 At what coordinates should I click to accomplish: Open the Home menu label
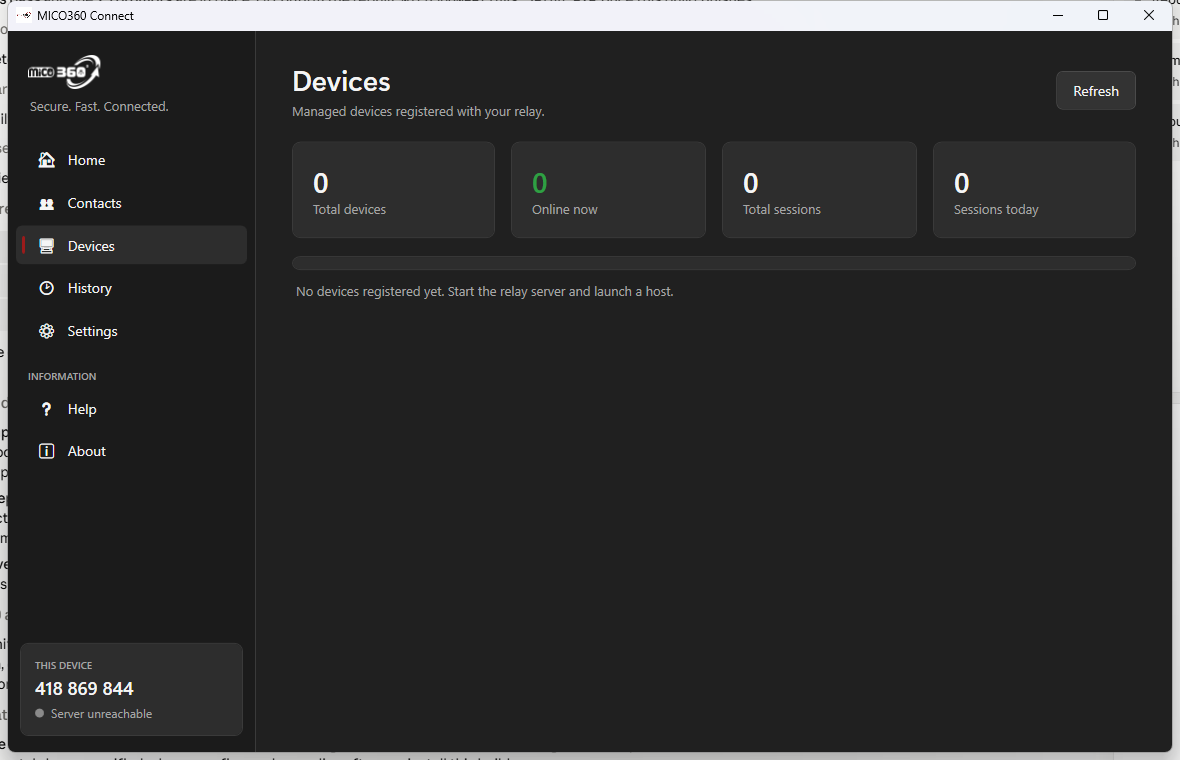[87, 160]
